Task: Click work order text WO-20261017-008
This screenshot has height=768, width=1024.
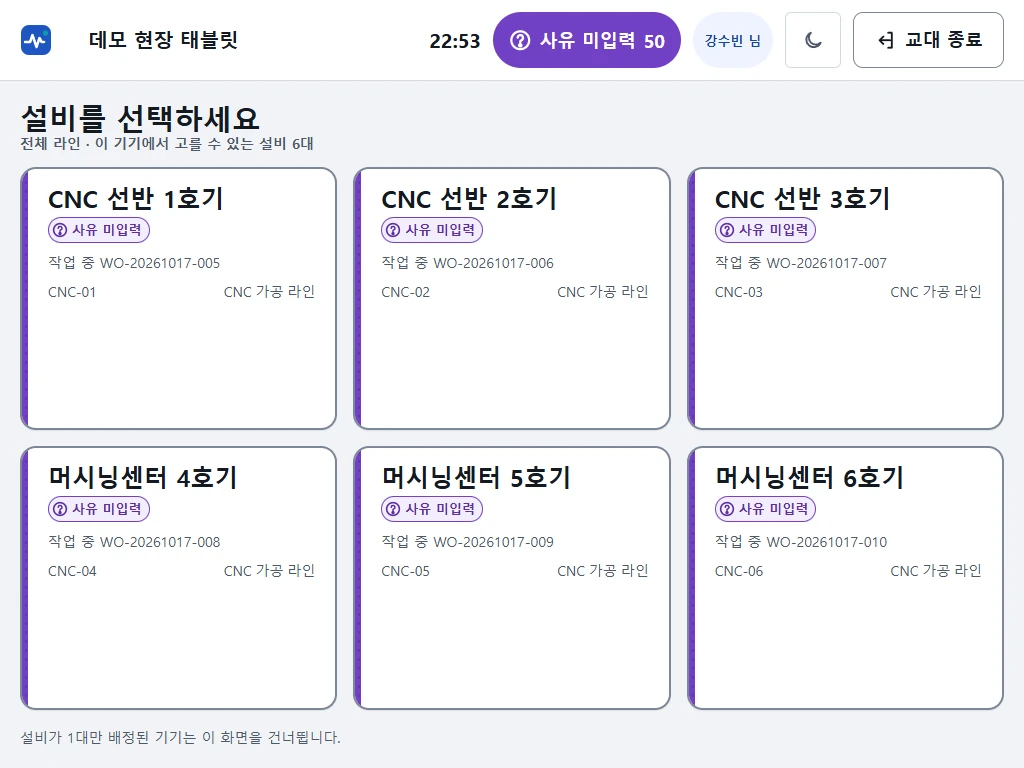Action: click(x=160, y=542)
